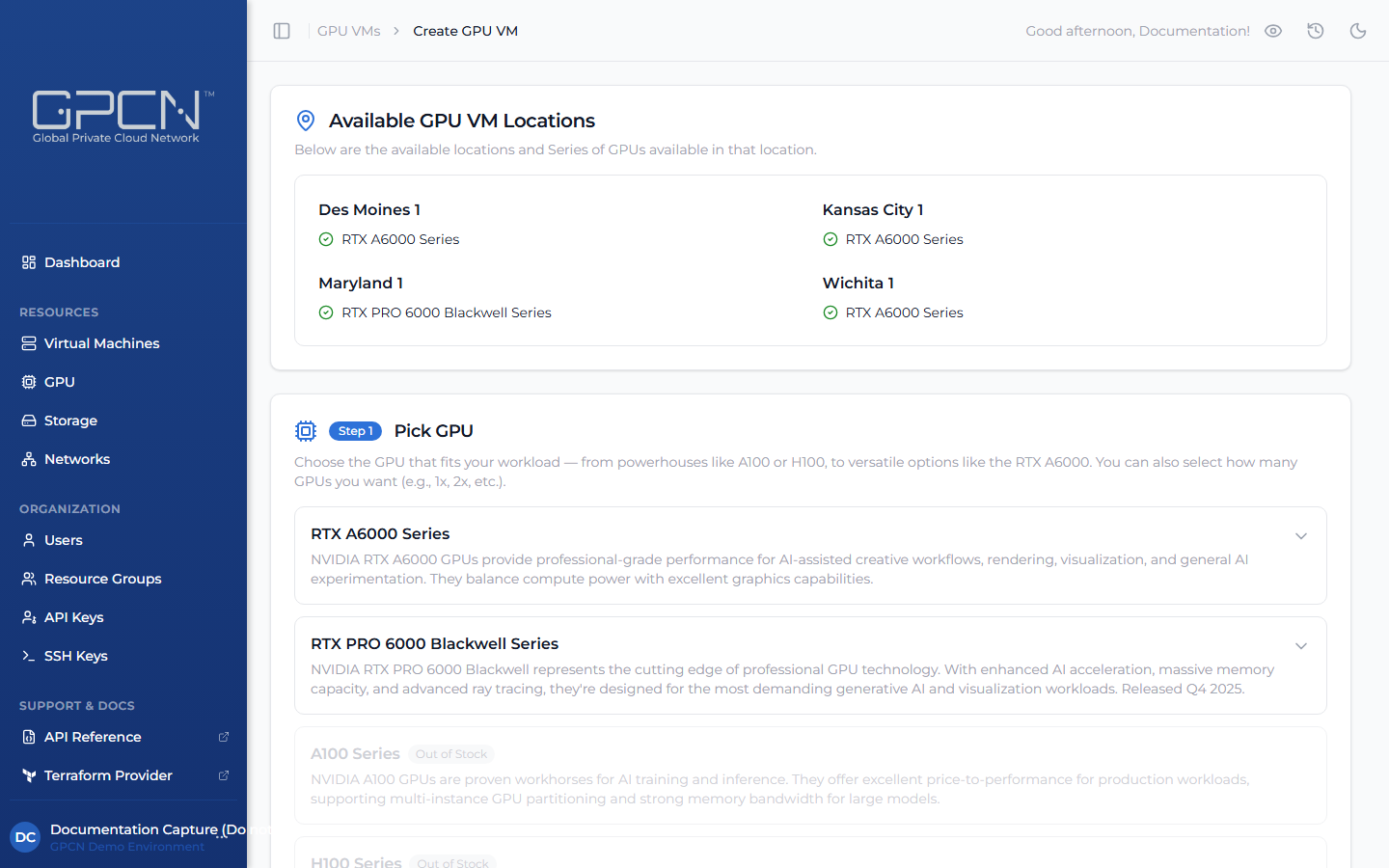Click external link icon beside Terraform Provider
Viewport: 1389px width, 868px height.
pos(224,775)
